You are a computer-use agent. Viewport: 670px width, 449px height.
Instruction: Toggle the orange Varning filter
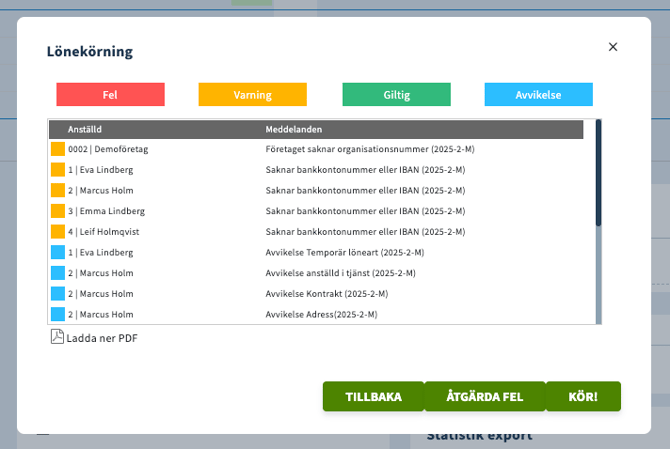pyautogui.click(x=253, y=94)
